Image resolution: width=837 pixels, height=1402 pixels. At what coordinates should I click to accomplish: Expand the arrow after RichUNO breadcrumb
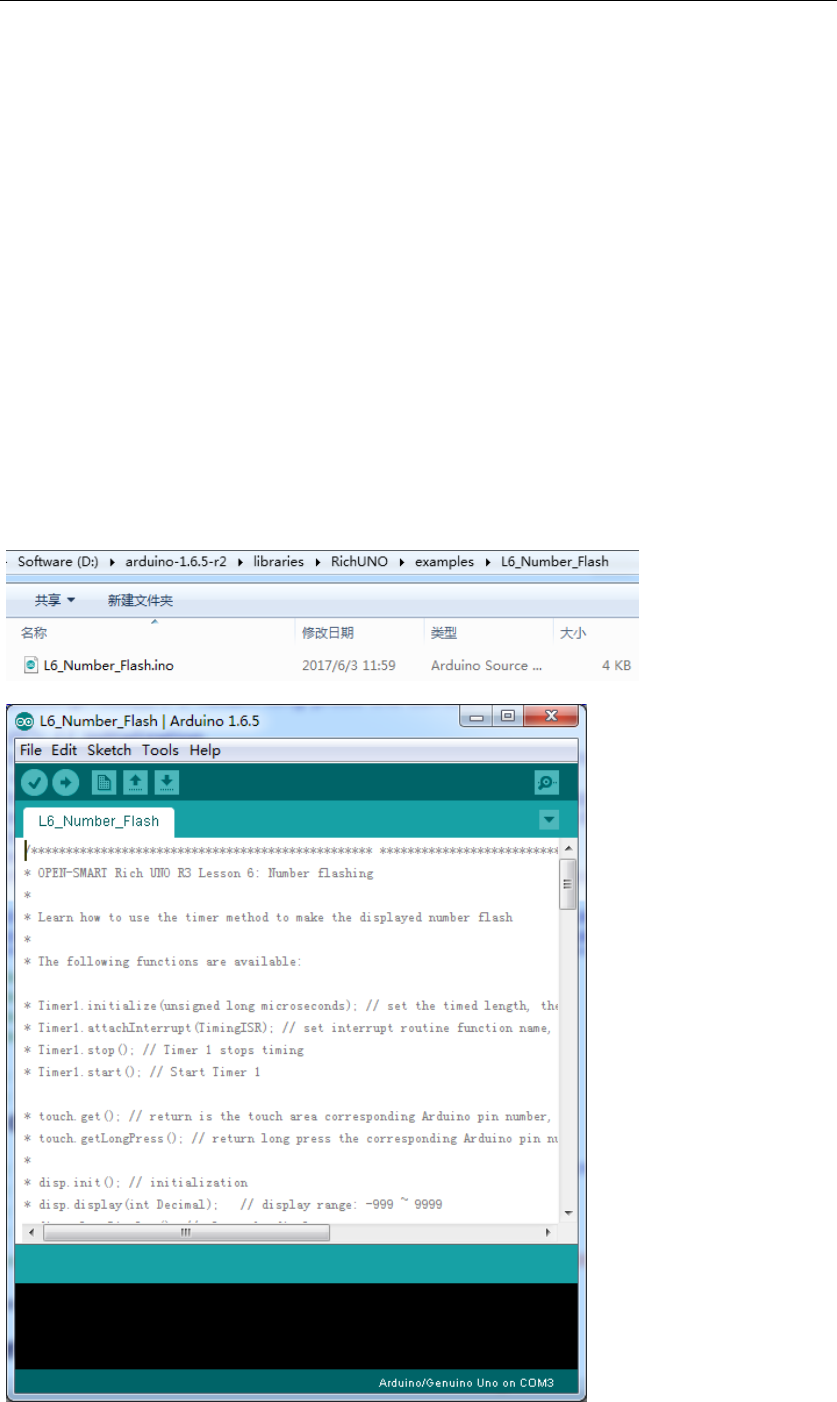click(x=402, y=561)
